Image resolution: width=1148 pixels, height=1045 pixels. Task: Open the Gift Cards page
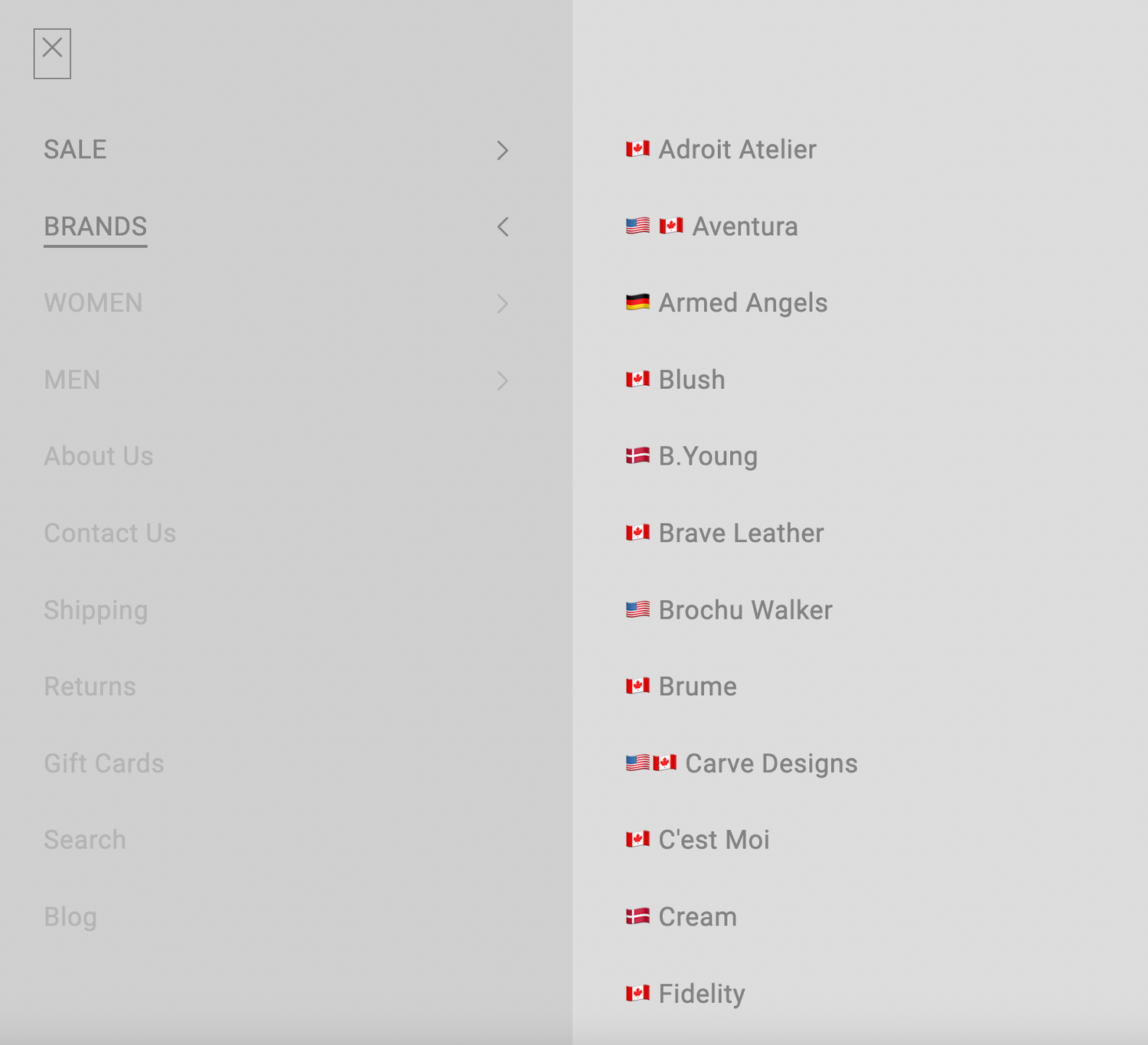click(104, 763)
